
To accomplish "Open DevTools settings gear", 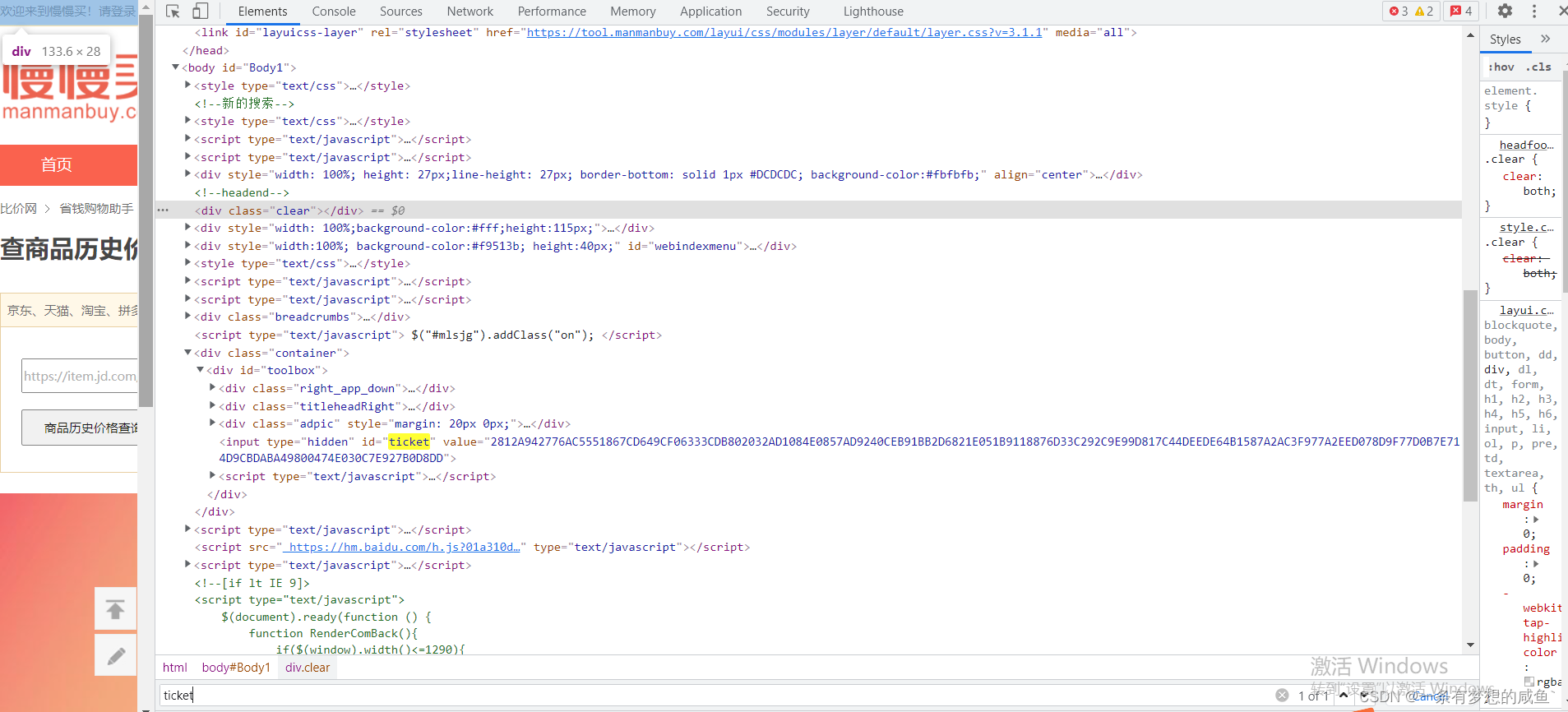I will point(1505,11).
